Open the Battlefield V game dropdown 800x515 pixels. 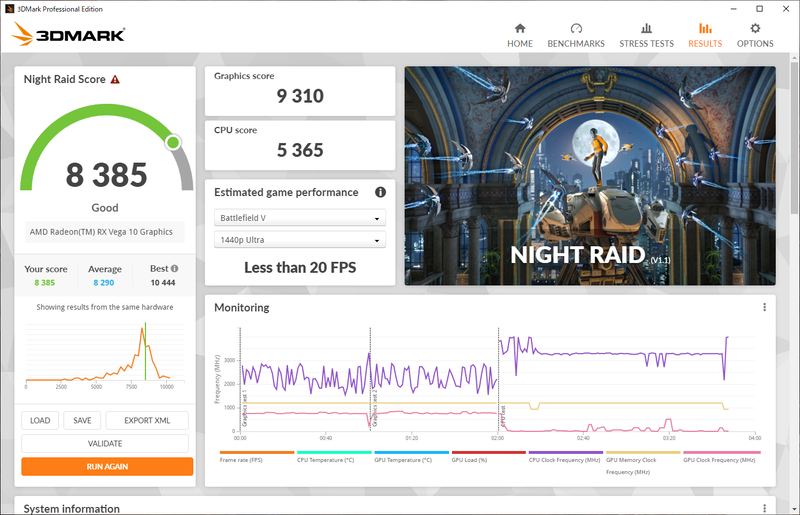click(299, 218)
